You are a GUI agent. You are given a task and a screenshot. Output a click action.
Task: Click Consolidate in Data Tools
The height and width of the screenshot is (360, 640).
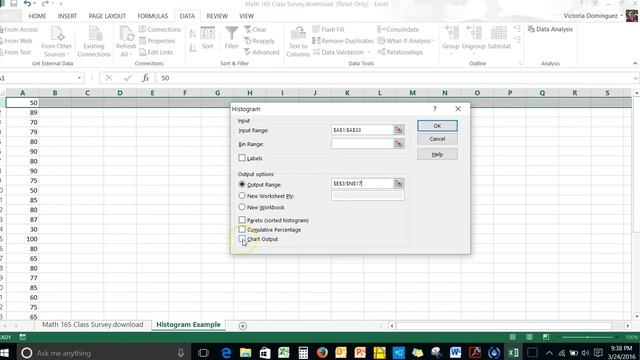(x=398, y=29)
